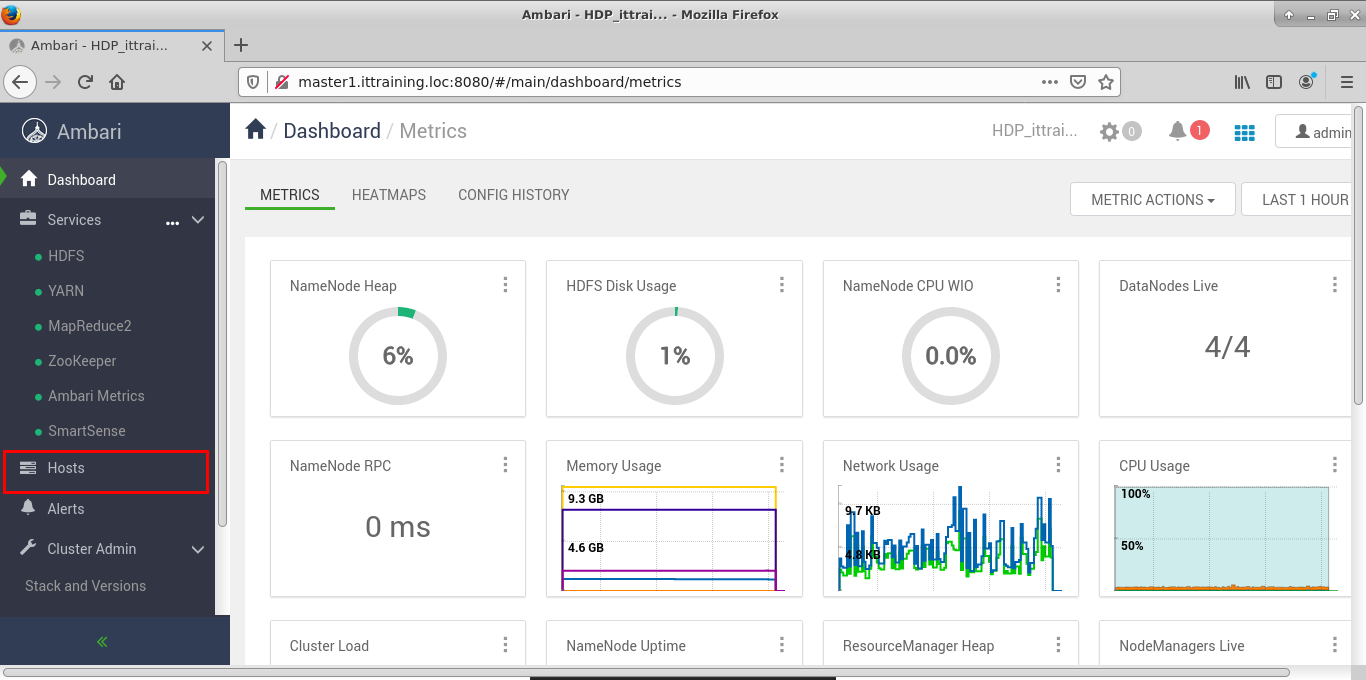Viewport: 1366px width, 680px height.
Task: Switch to the Heatmaps tab
Action: coord(389,195)
